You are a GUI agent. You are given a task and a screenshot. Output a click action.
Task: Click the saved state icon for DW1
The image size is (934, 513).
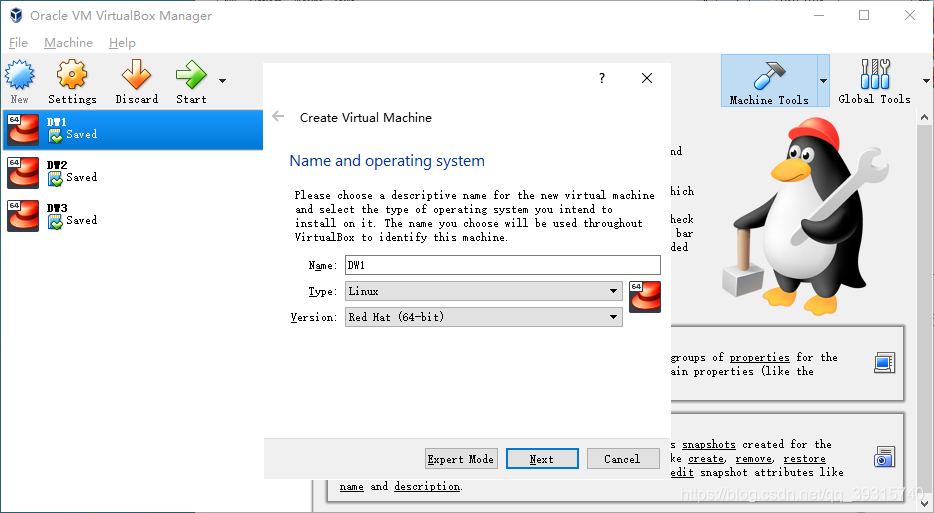click(55, 136)
